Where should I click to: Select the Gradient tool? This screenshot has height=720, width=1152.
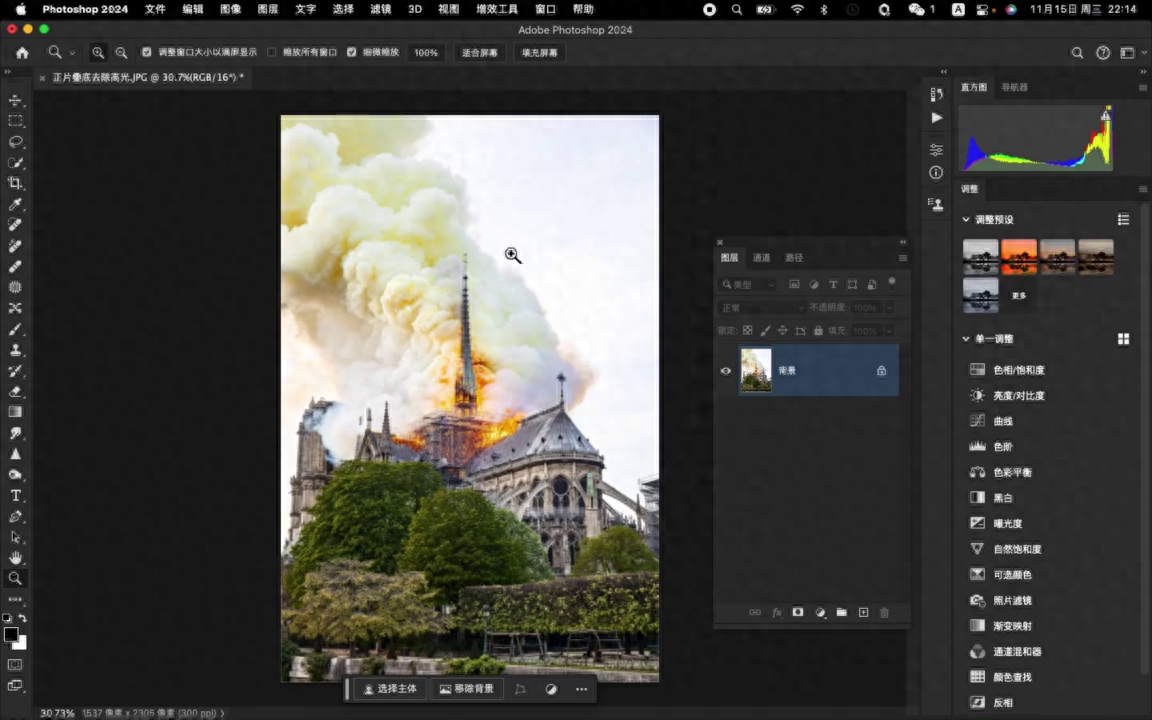15,412
